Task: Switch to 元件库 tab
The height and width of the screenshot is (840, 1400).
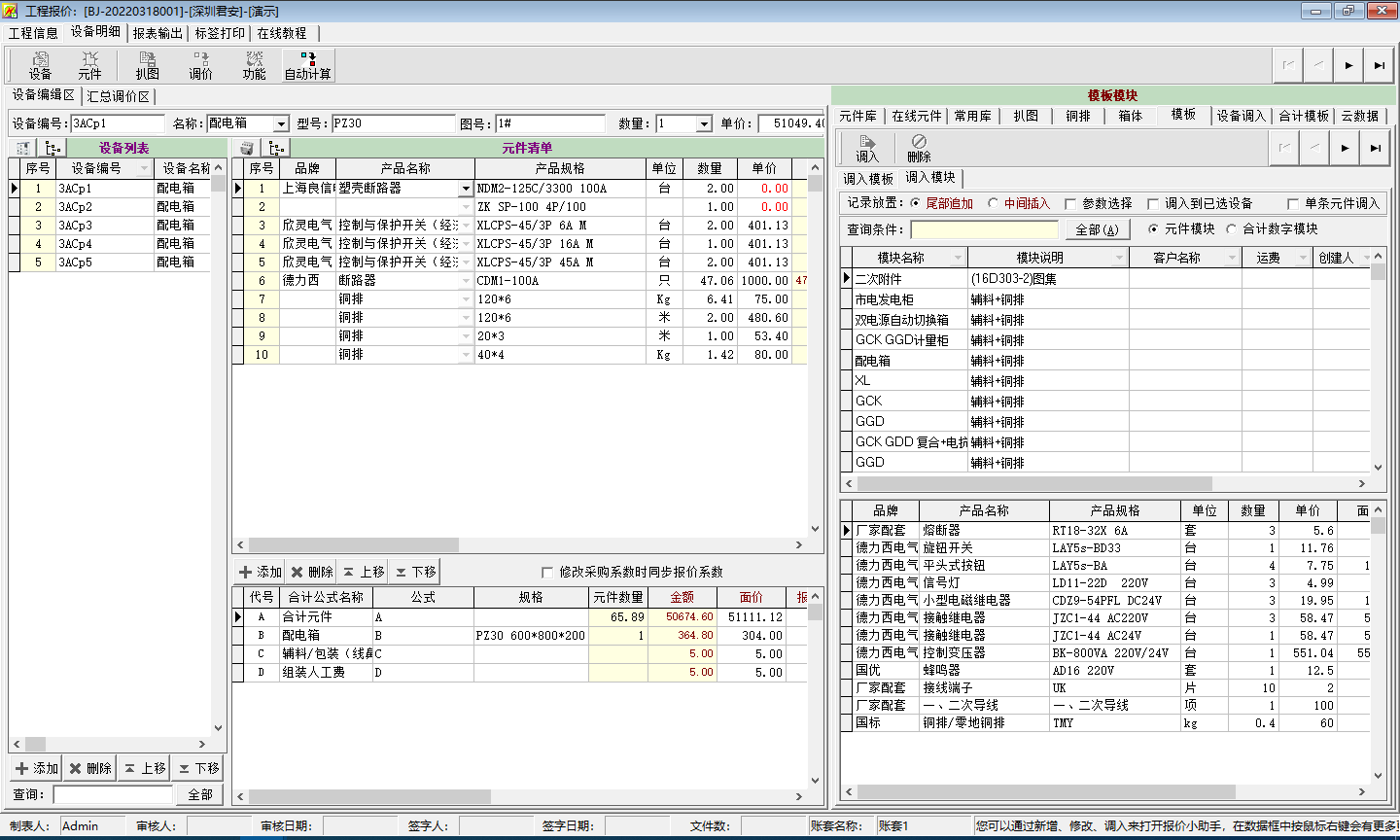Action: click(857, 116)
